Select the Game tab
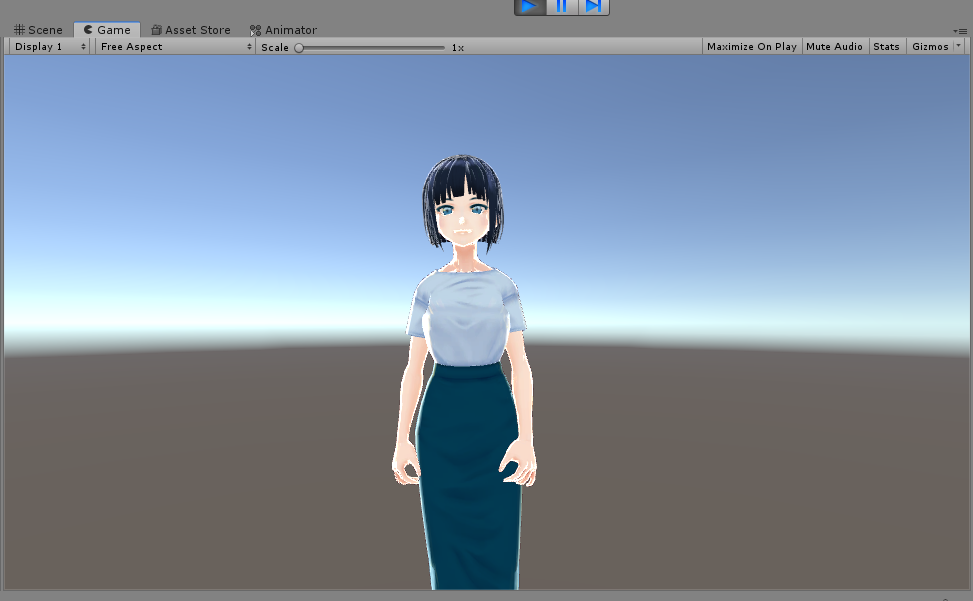973x601 pixels. point(107,30)
